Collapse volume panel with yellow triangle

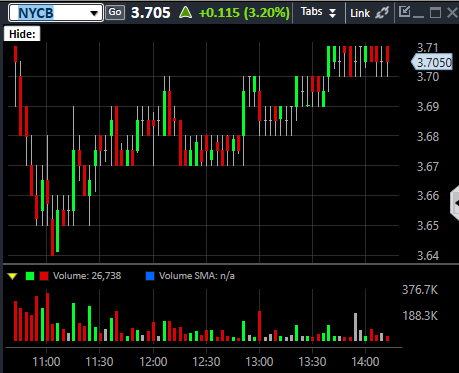[12, 276]
